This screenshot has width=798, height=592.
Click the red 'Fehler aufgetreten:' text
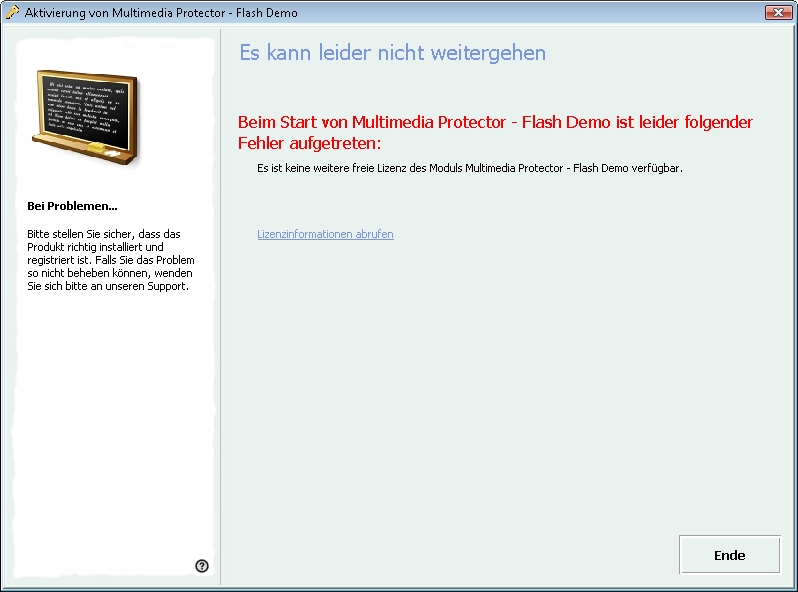point(310,144)
